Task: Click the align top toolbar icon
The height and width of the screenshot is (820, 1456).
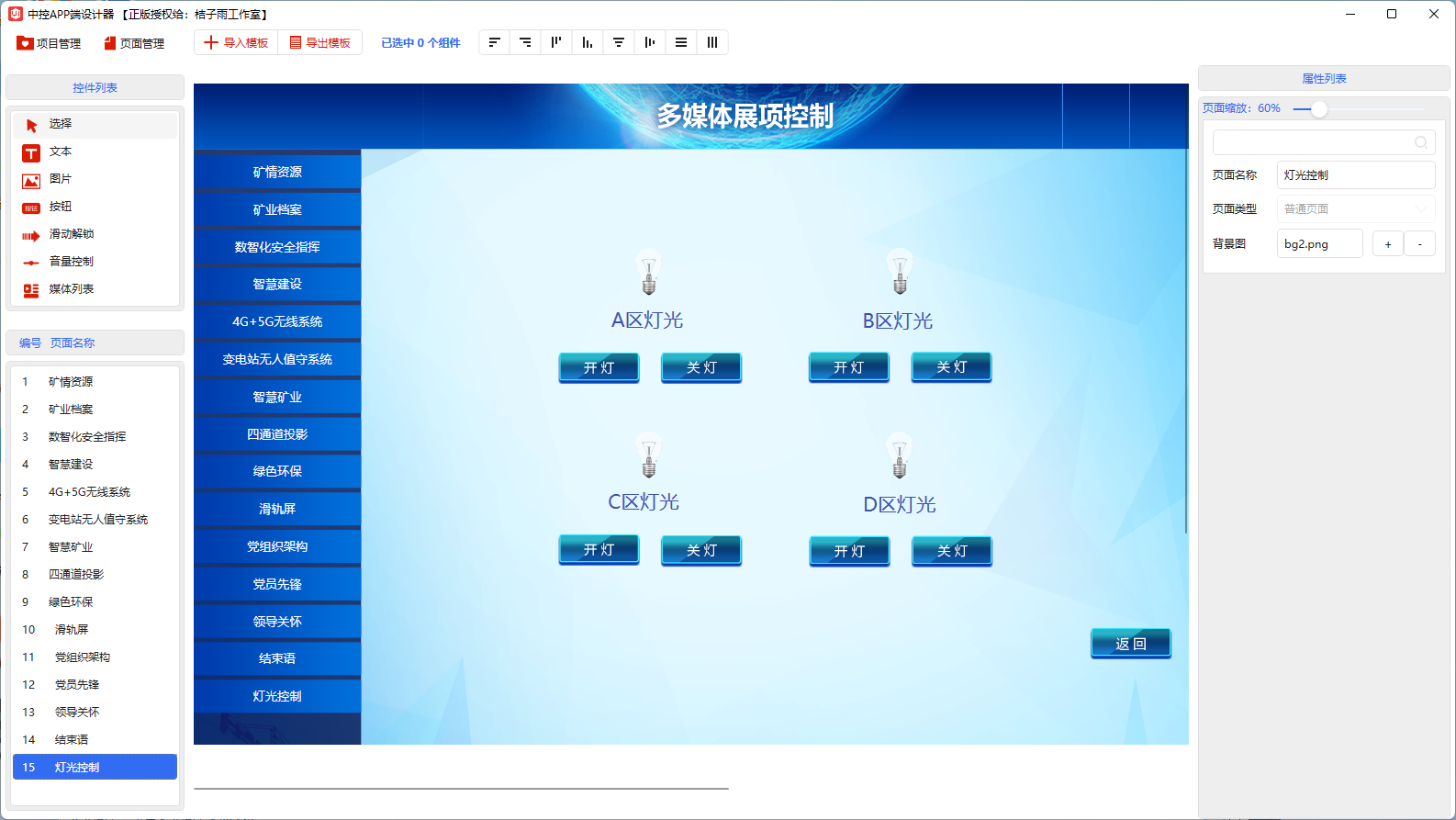Action: [x=556, y=42]
